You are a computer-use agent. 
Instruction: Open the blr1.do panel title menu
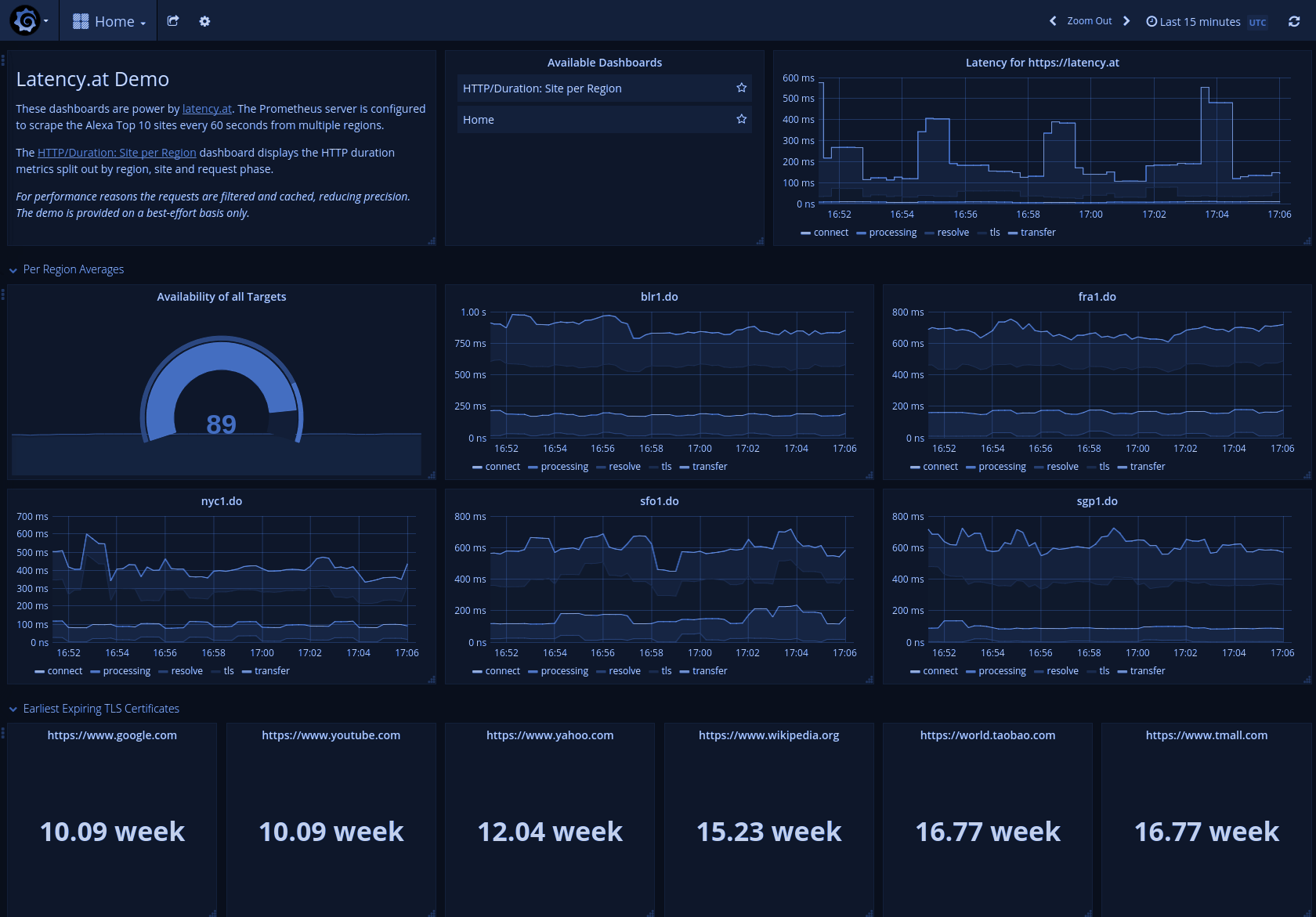[x=660, y=297]
